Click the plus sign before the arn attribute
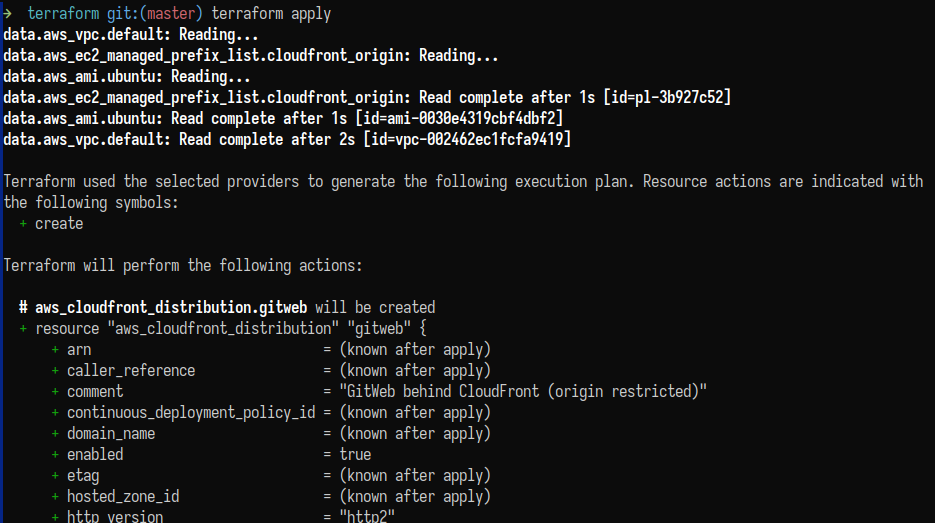 [55, 350]
